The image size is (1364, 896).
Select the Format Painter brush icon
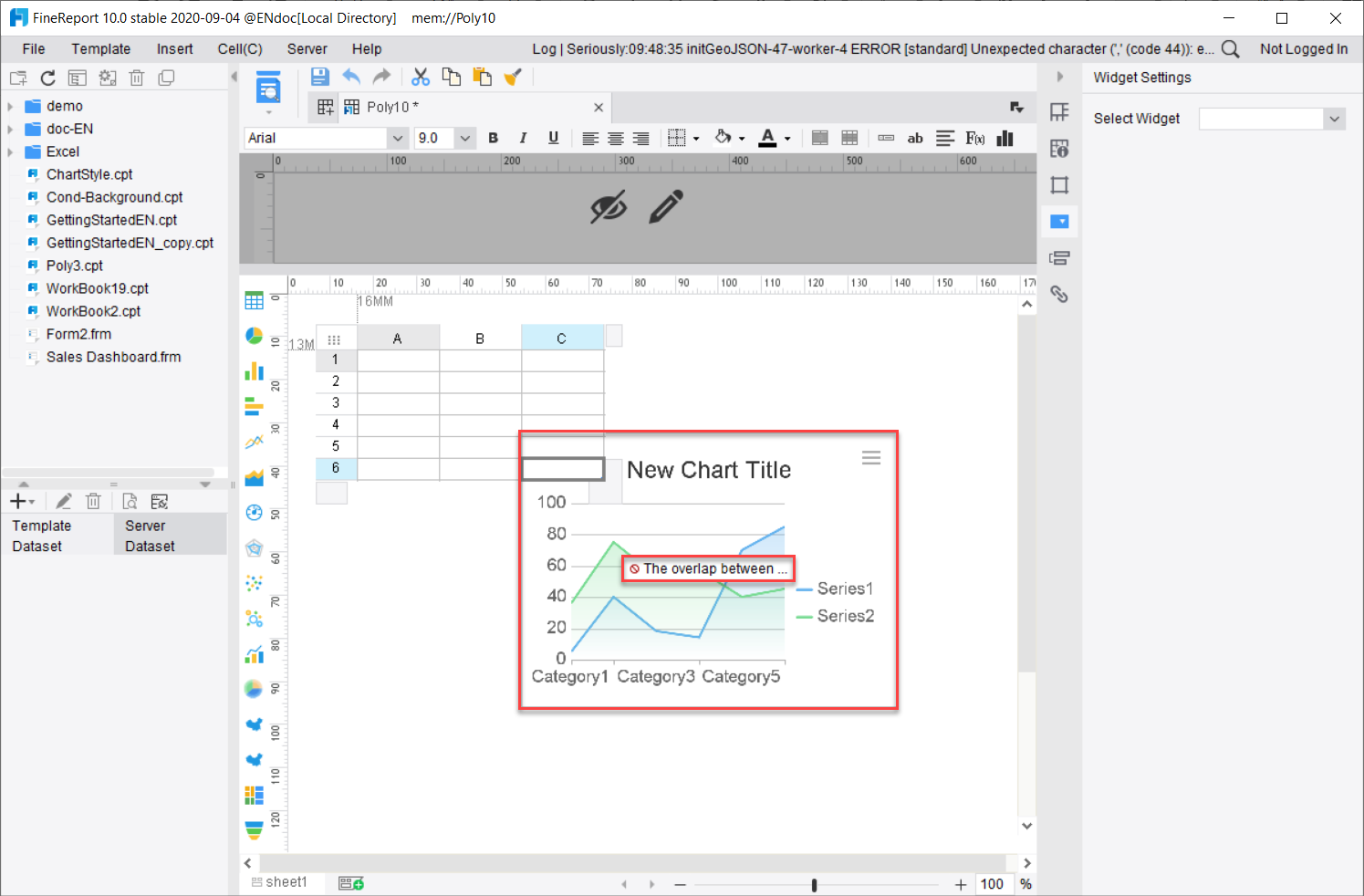pos(513,77)
